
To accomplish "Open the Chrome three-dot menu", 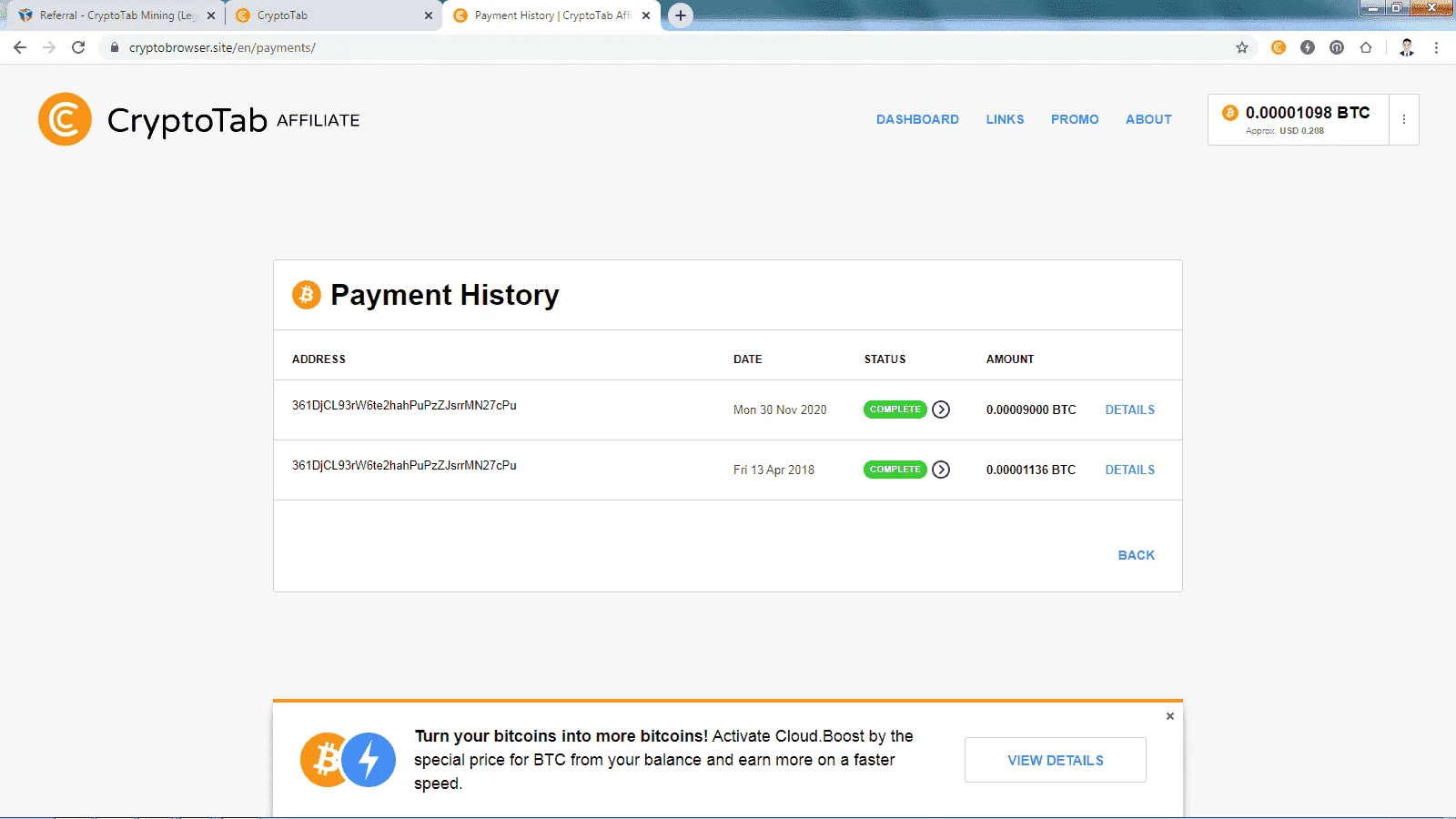I will coord(1437,47).
